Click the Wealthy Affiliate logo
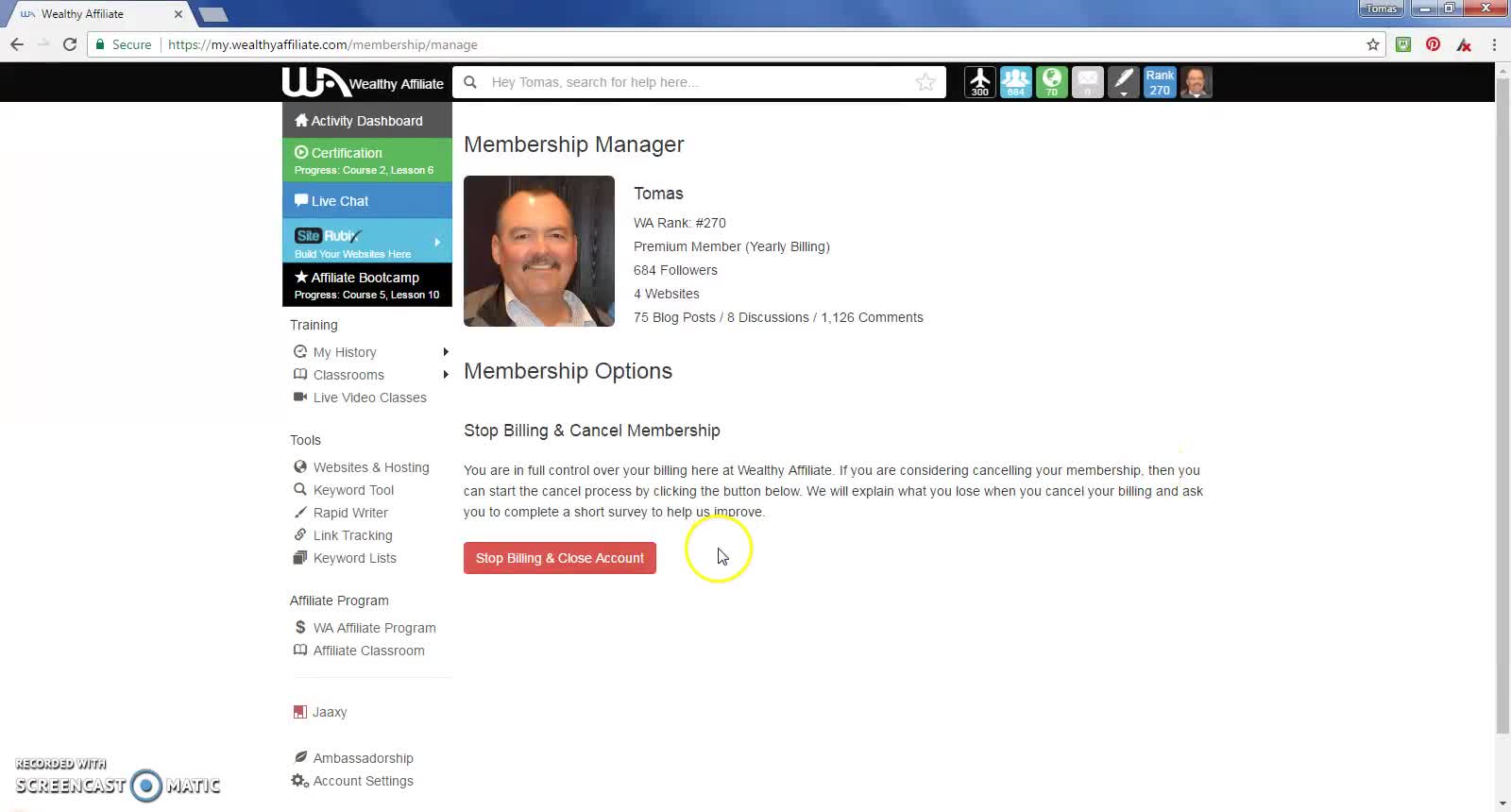This screenshot has width=1511, height=812. pos(363,82)
